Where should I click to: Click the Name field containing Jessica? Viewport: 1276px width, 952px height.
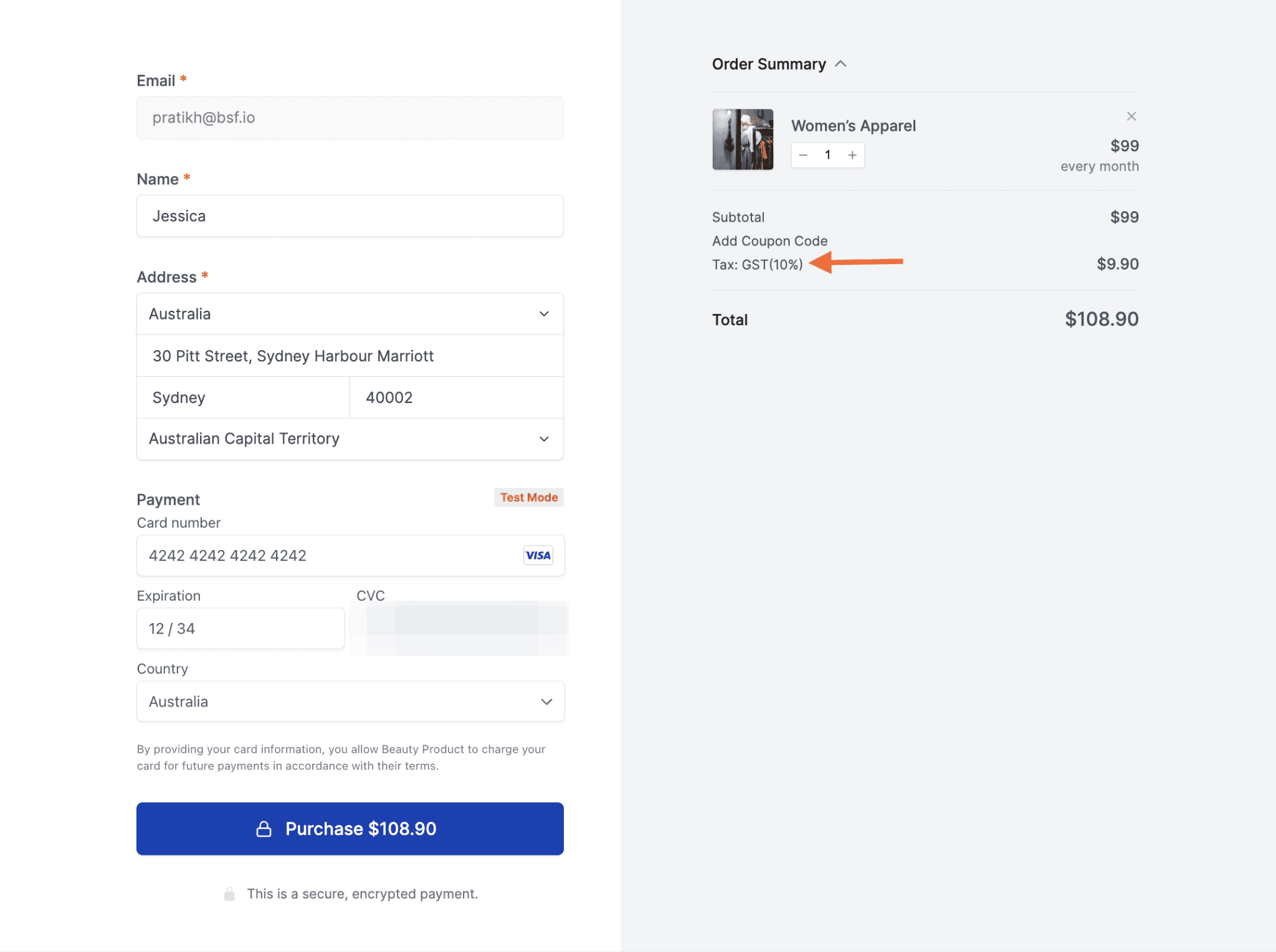click(x=350, y=216)
